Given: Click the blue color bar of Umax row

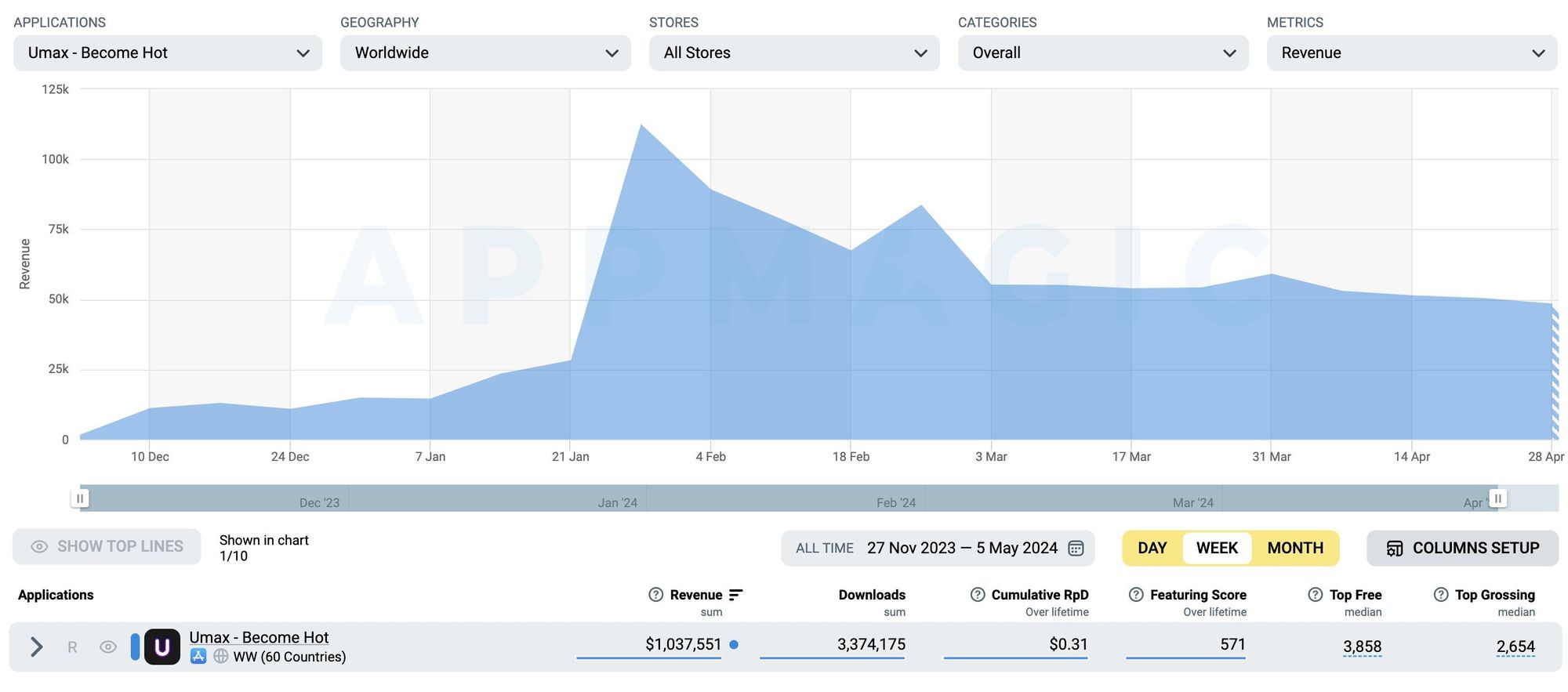Looking at the screenshot, I should pos(135,647).
